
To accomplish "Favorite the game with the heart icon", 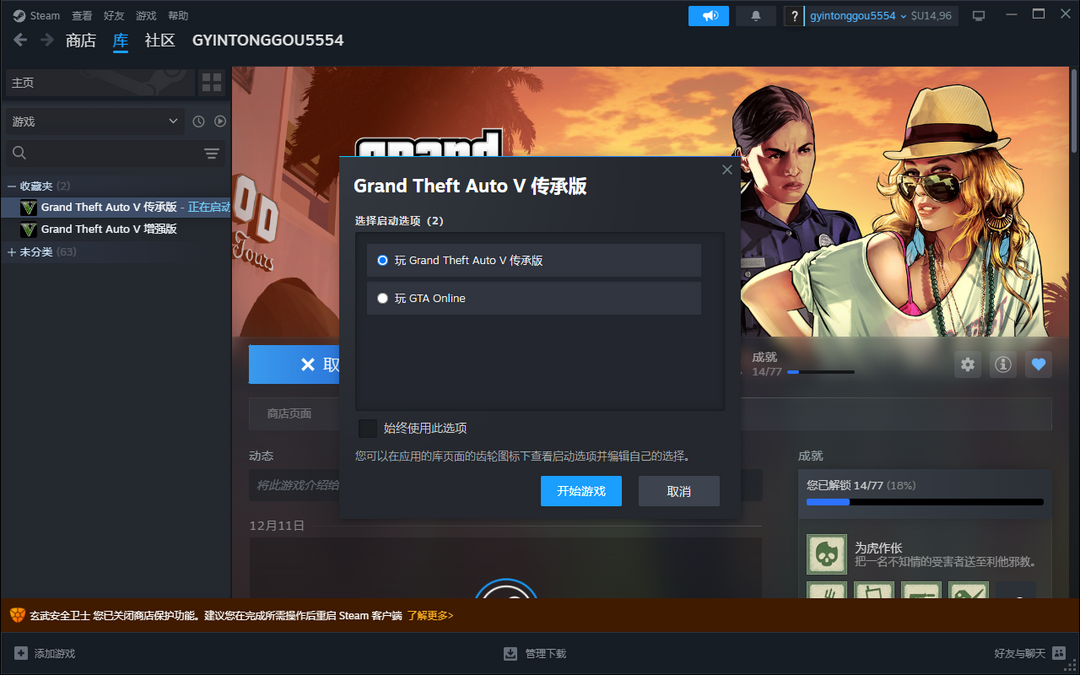I will pos(1038,364).
